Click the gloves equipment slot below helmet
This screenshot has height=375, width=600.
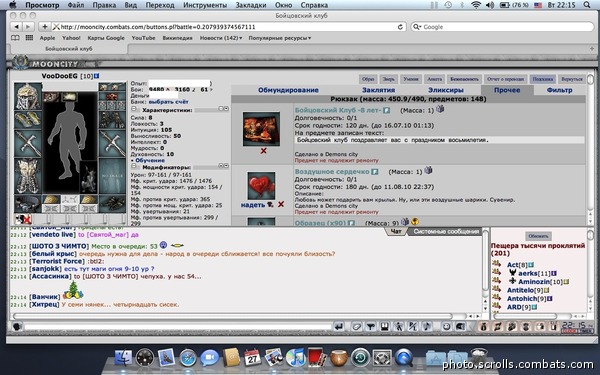[x=28, y=120]
